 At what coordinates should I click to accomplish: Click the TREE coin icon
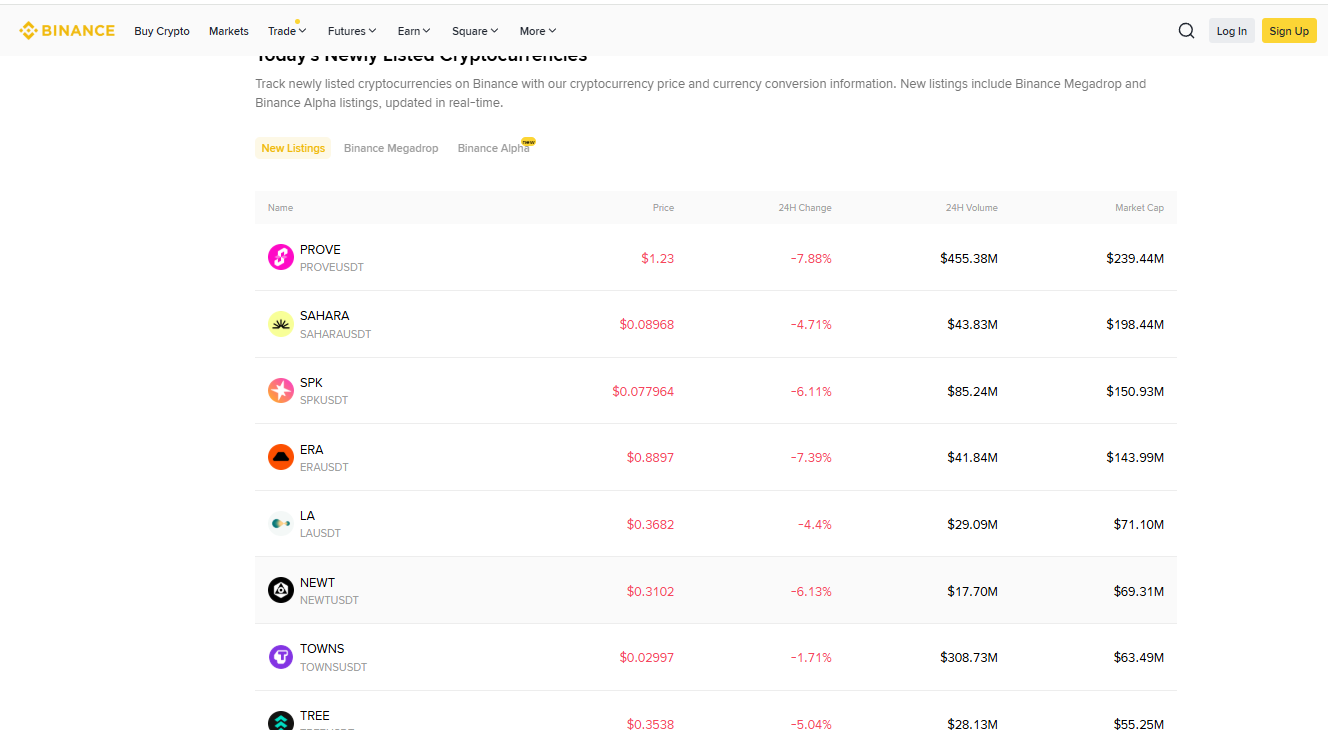pos(281,721)
